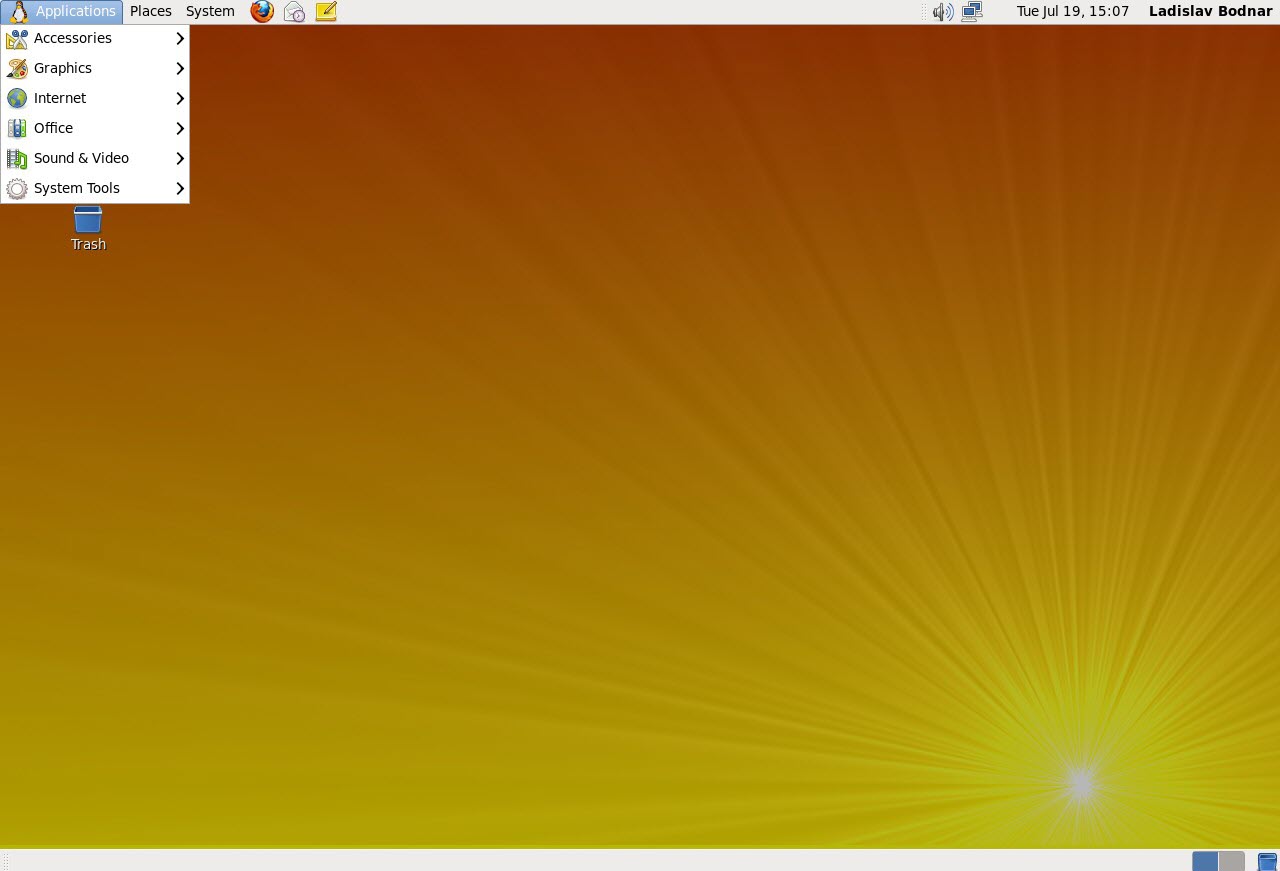1280x871 pixels.
Task: Select Internet in Applications menu
Action: 95,99
